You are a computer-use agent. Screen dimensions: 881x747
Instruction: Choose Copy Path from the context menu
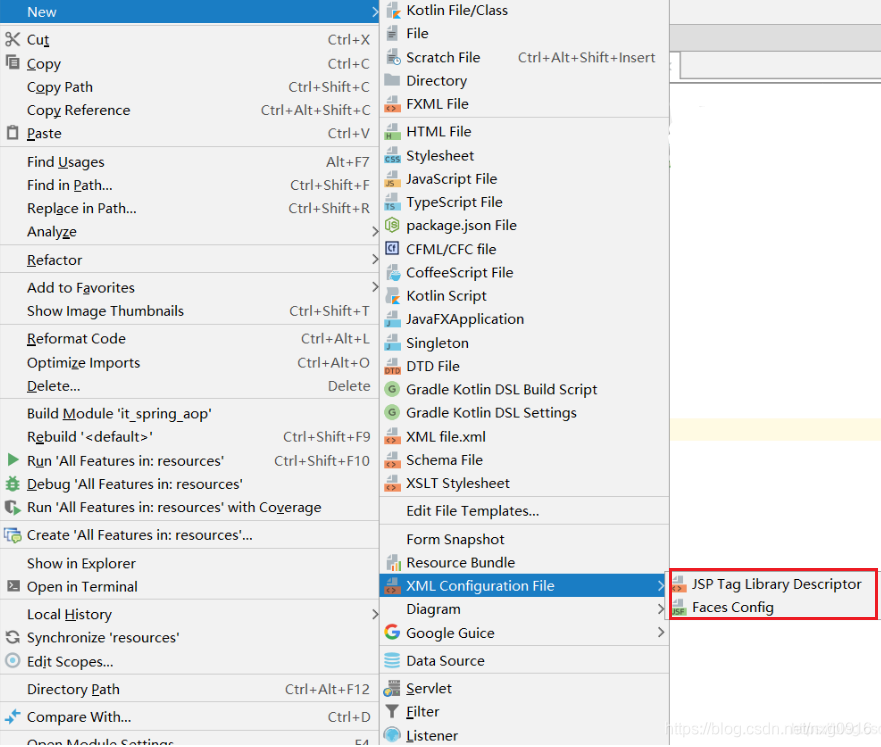[189, 87]
